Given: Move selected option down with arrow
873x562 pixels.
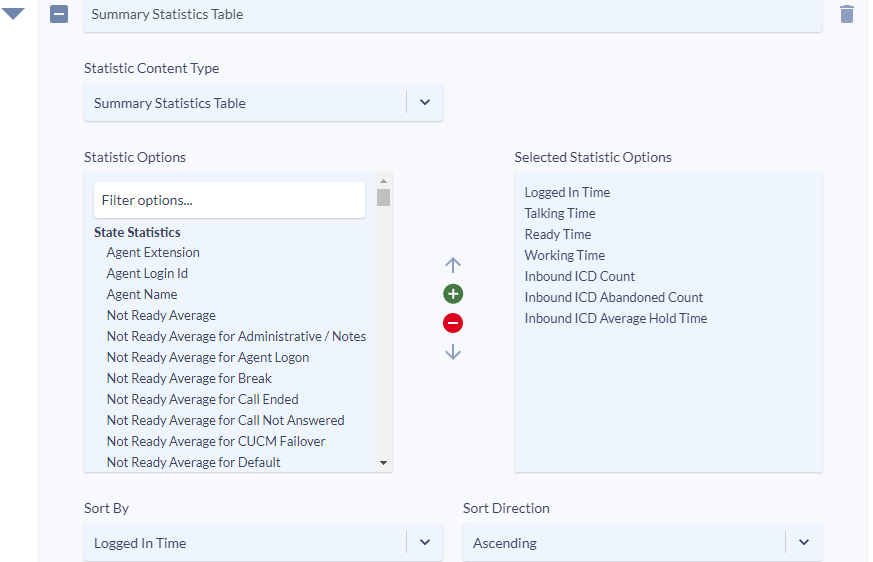Looking at the screenshot, I should click(x=453, y=352).
